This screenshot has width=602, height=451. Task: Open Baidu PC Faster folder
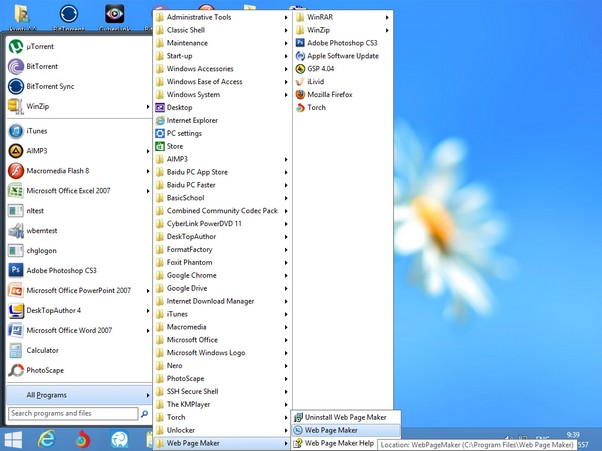pyautogui.click(x=222, y=185)
